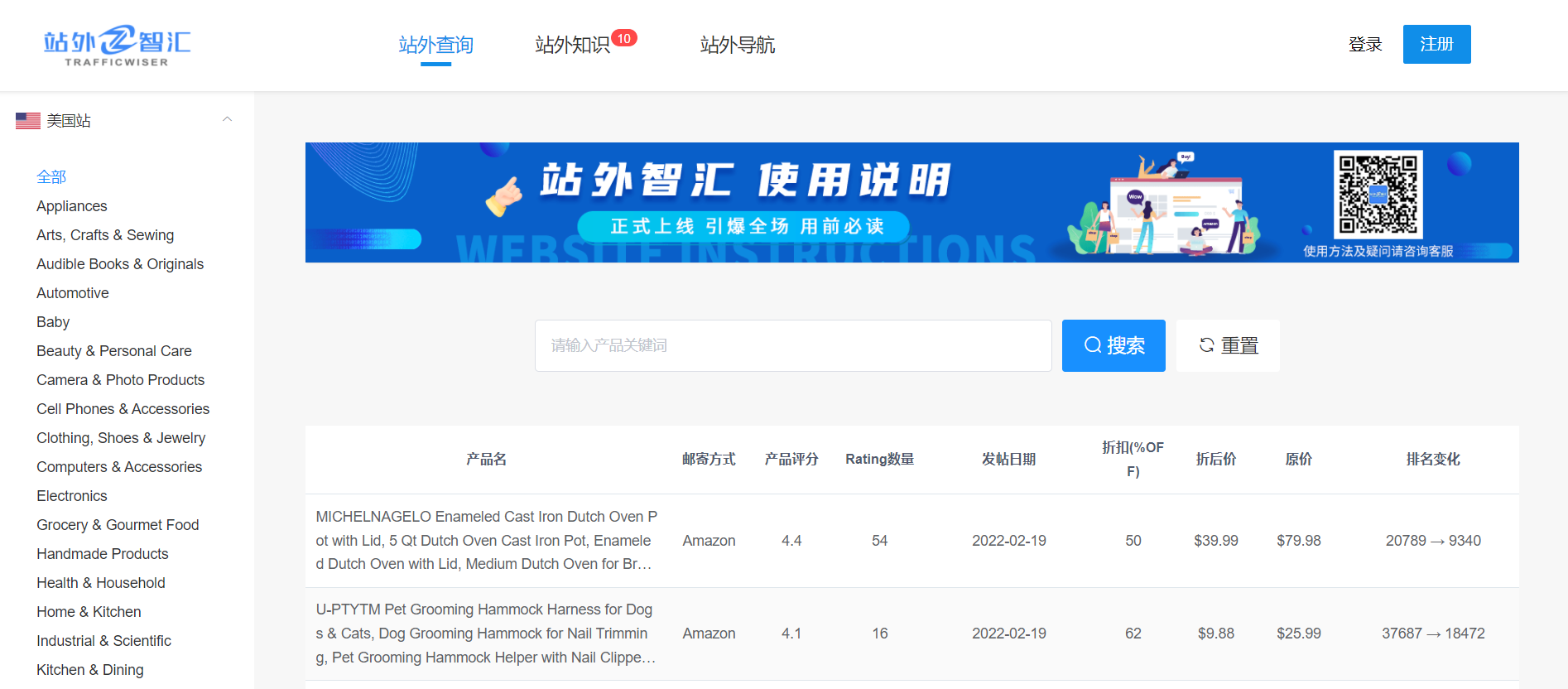Open the 站外知识 tab
This screenshot has height=689, width=1568.
pyautogui.click(x=572, y=45)
